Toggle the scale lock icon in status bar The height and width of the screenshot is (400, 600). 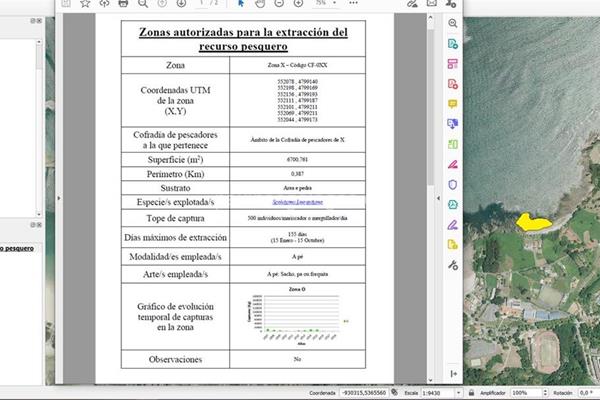click(471, 393)
